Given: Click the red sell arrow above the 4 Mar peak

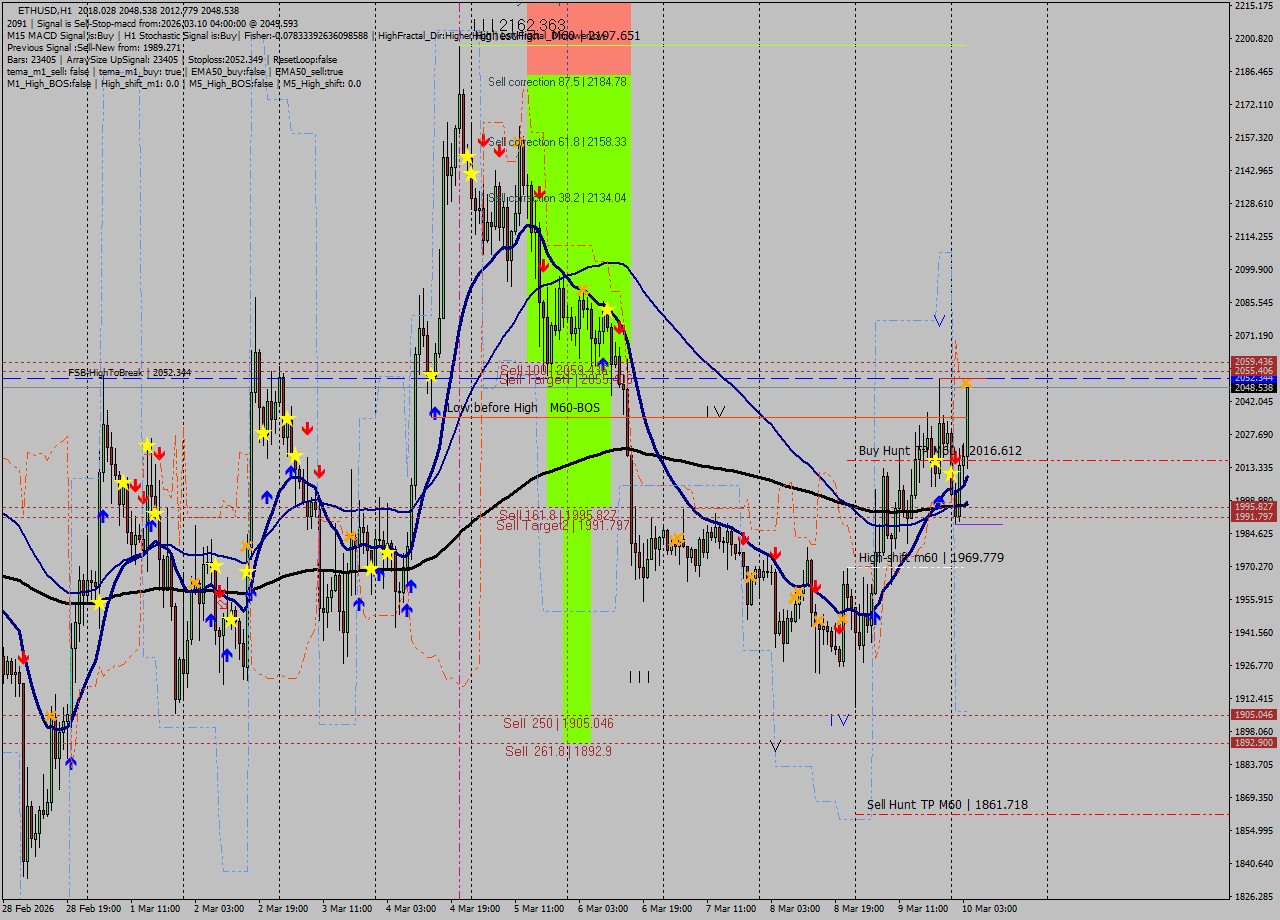Looking at the screenshot, I should click(483, 142).
